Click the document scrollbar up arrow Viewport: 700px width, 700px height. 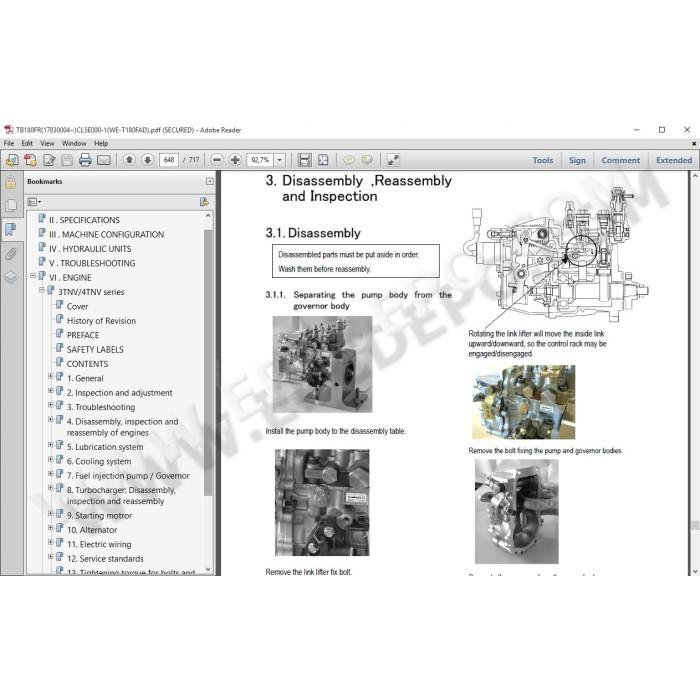(x=695, y=176)
